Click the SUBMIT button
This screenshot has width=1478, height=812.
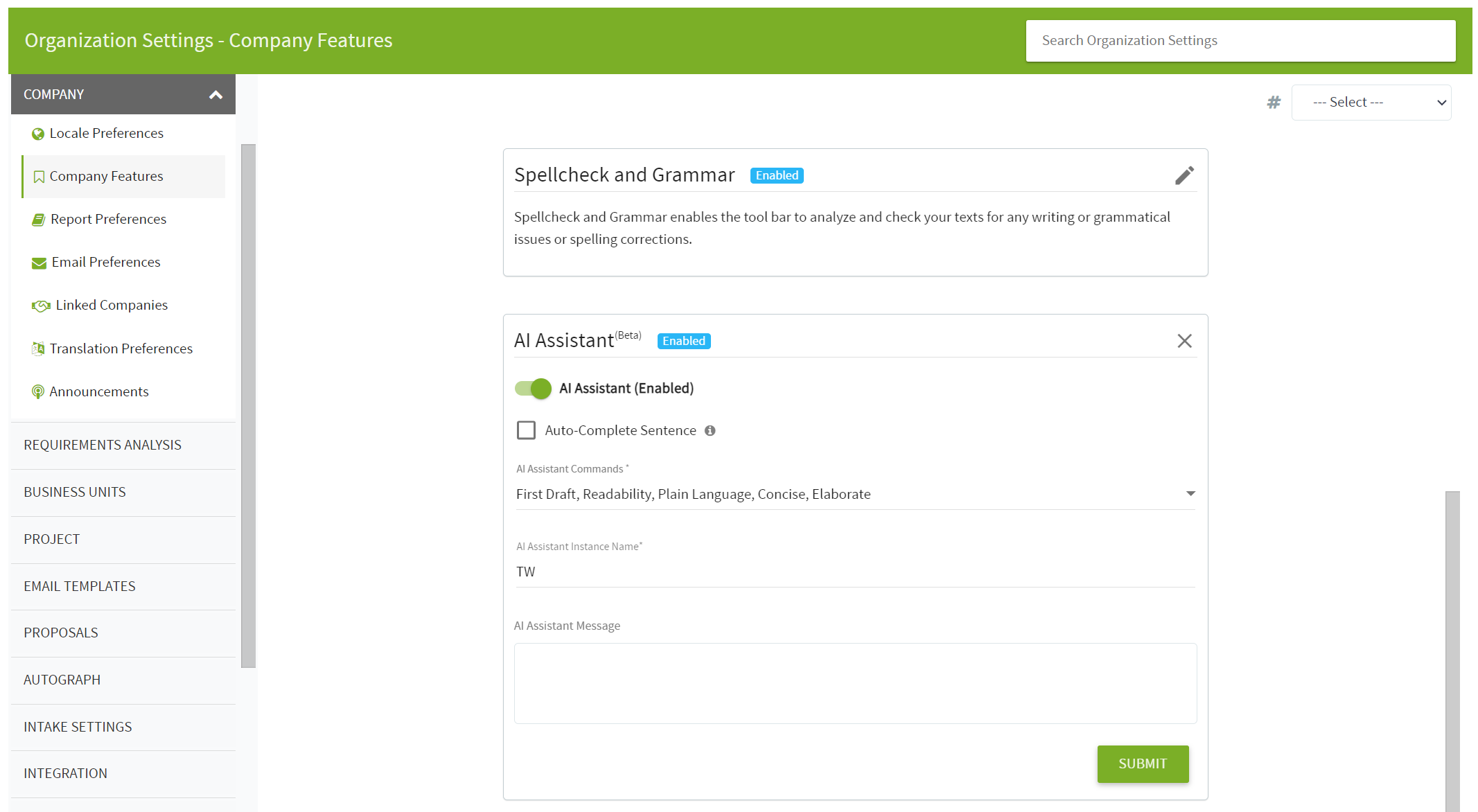(x=1143, y=764)
